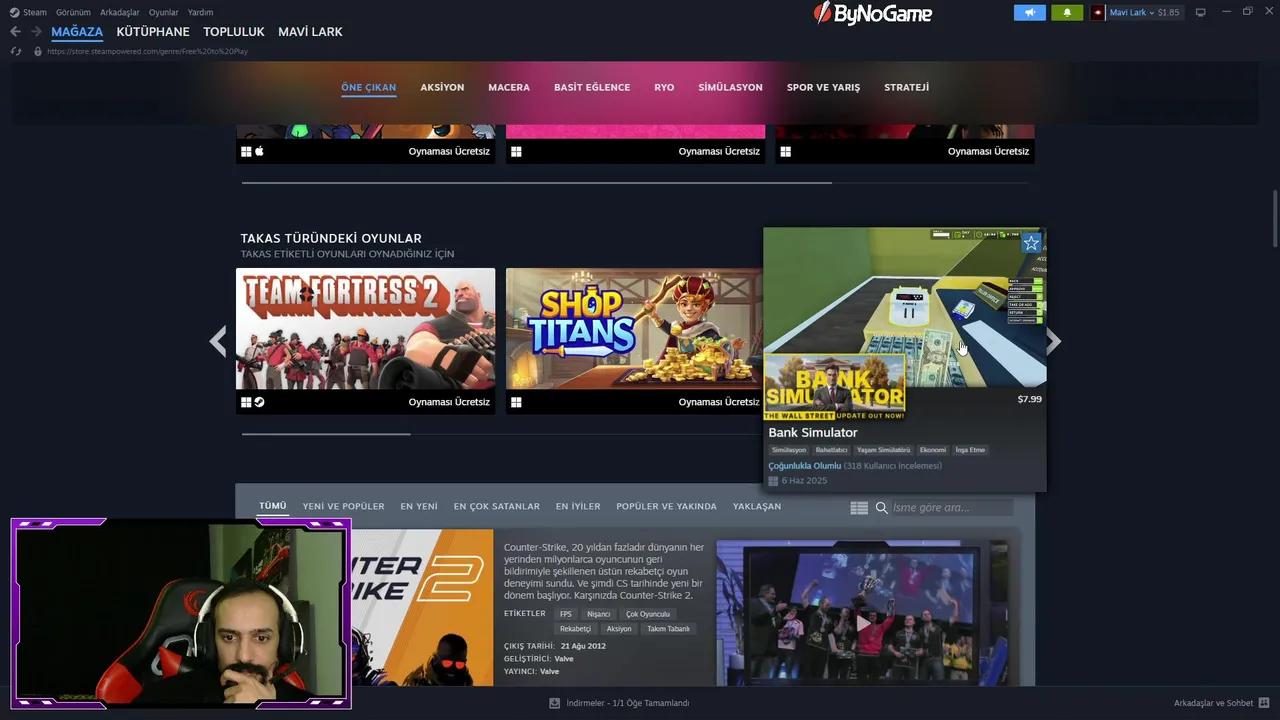Click the search magnifier icon
Viewport: 1280px width, 720px height.
pos(882,508)
